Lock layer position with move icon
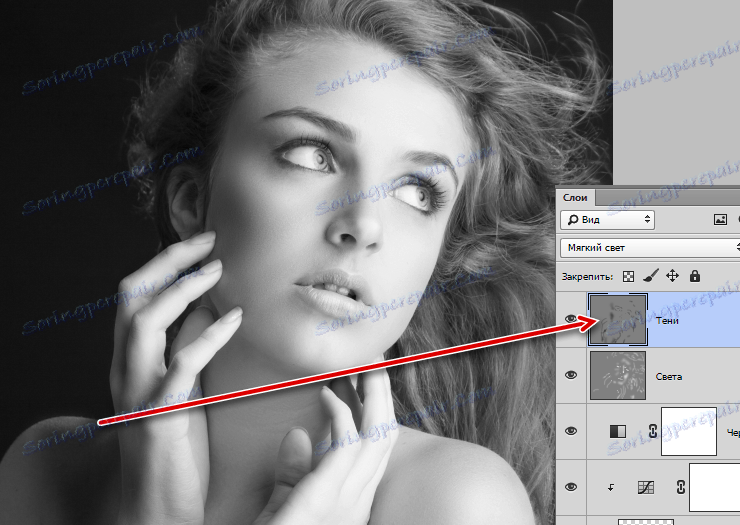 (672, 276)
